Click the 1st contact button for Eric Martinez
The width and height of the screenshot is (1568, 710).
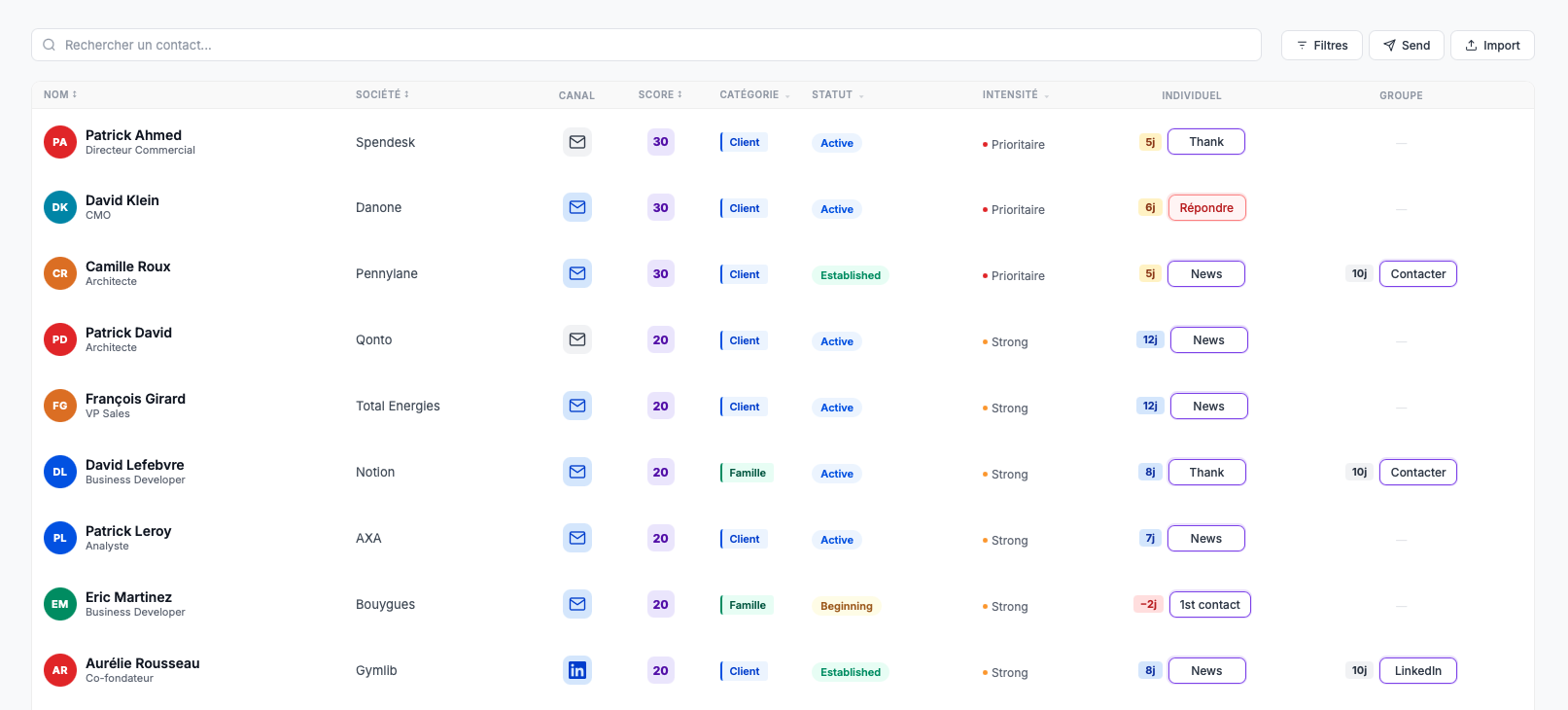(x=1209, y=605)
